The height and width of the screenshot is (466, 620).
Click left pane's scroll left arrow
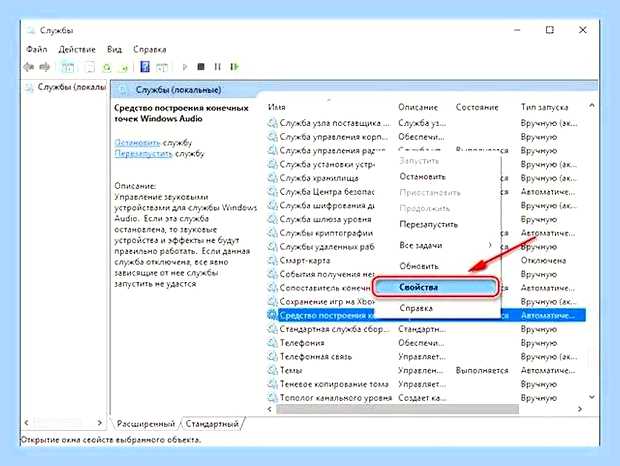tap(26, 423)
